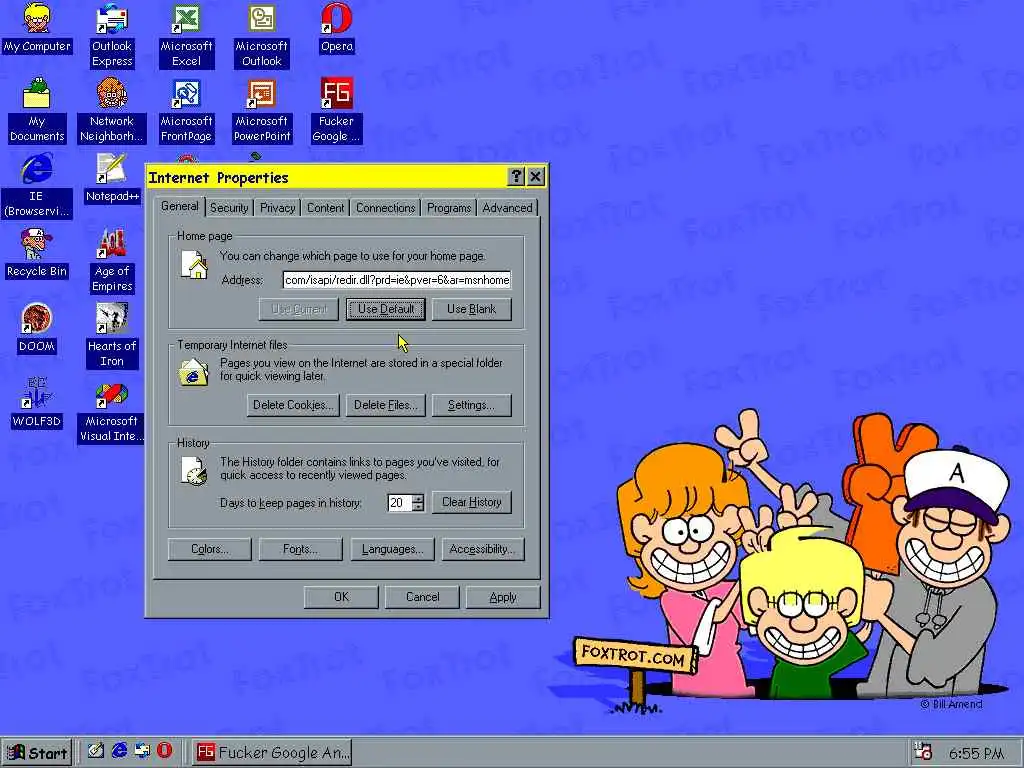This screenshot has width=1024, height=768.
Task: Click the system clock showing 6:55 PM
Action: tap(976, 753)
